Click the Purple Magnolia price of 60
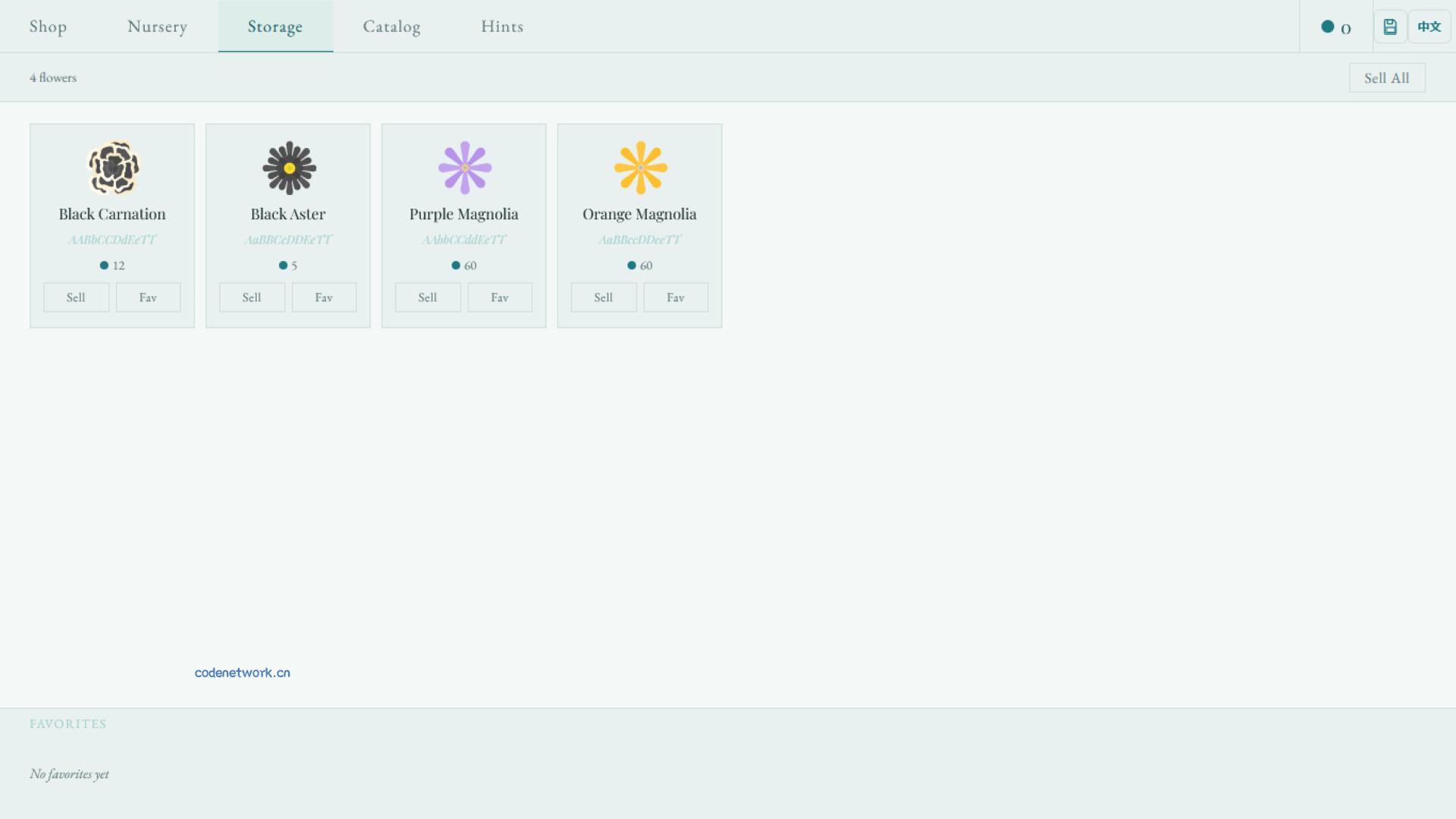Viewport: 1456px width, 819px height. tap(464, 265)
